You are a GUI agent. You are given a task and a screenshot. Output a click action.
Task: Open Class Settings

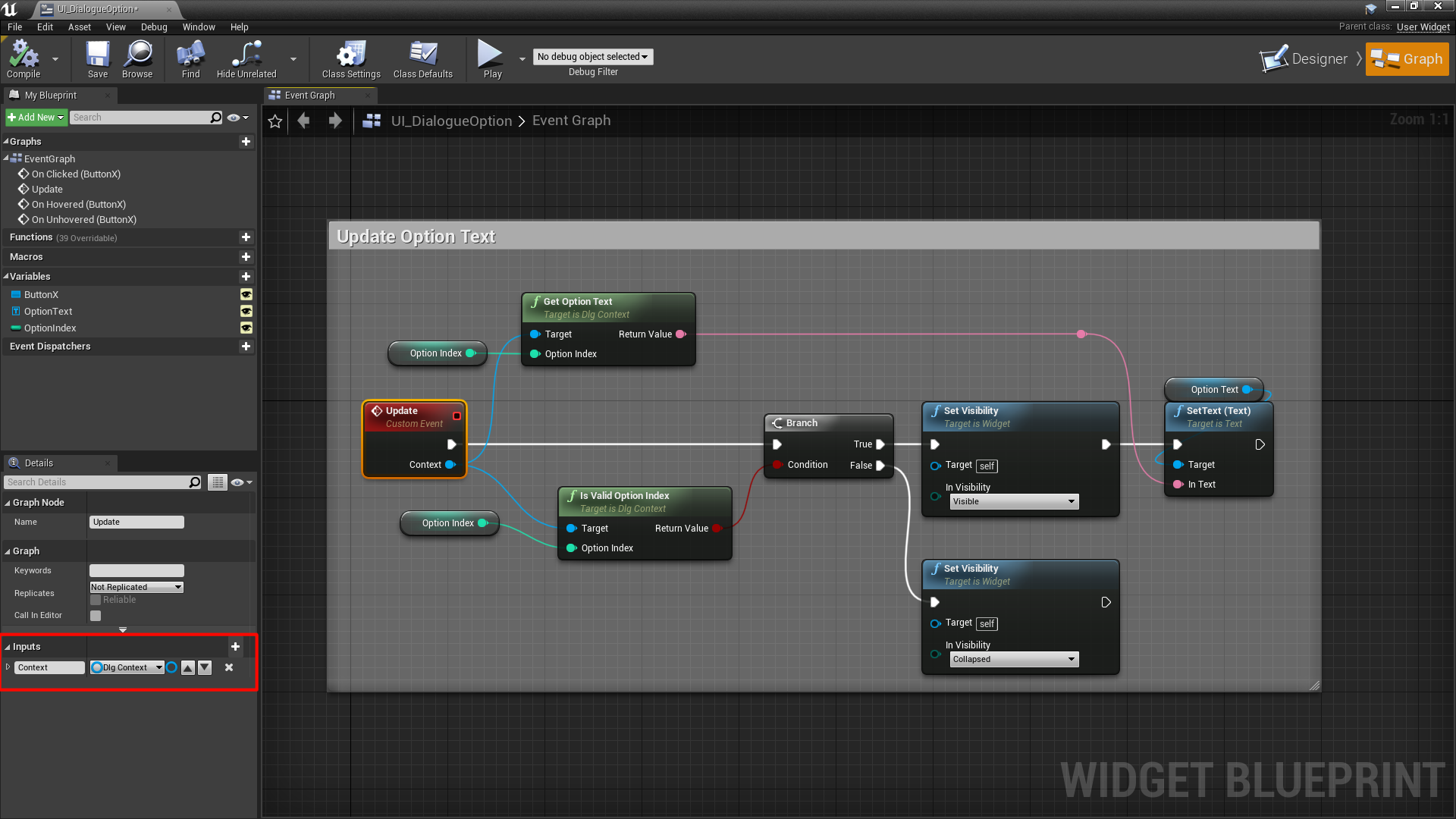351,59
